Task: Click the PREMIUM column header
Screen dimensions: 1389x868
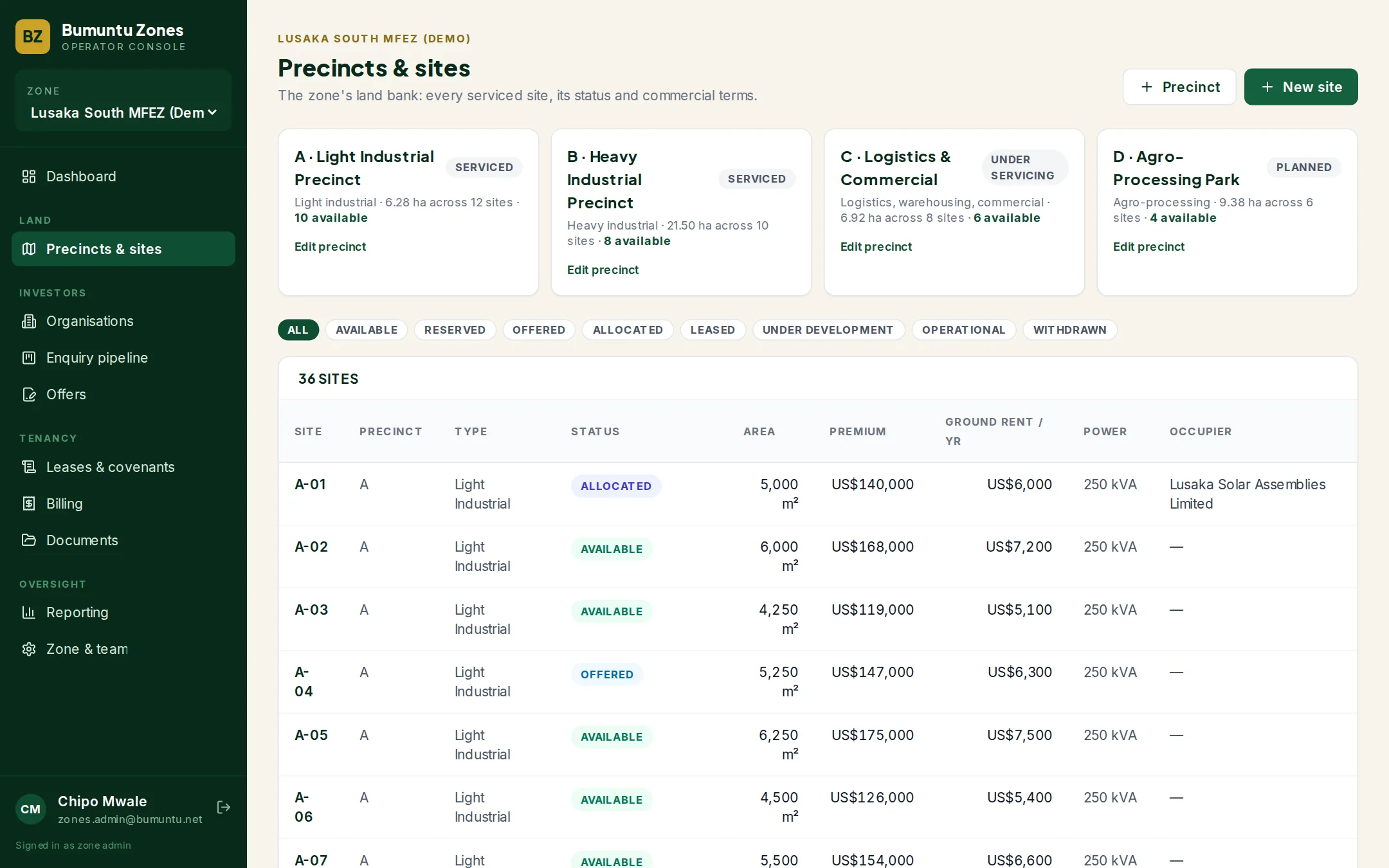Action: pos(857,431)
